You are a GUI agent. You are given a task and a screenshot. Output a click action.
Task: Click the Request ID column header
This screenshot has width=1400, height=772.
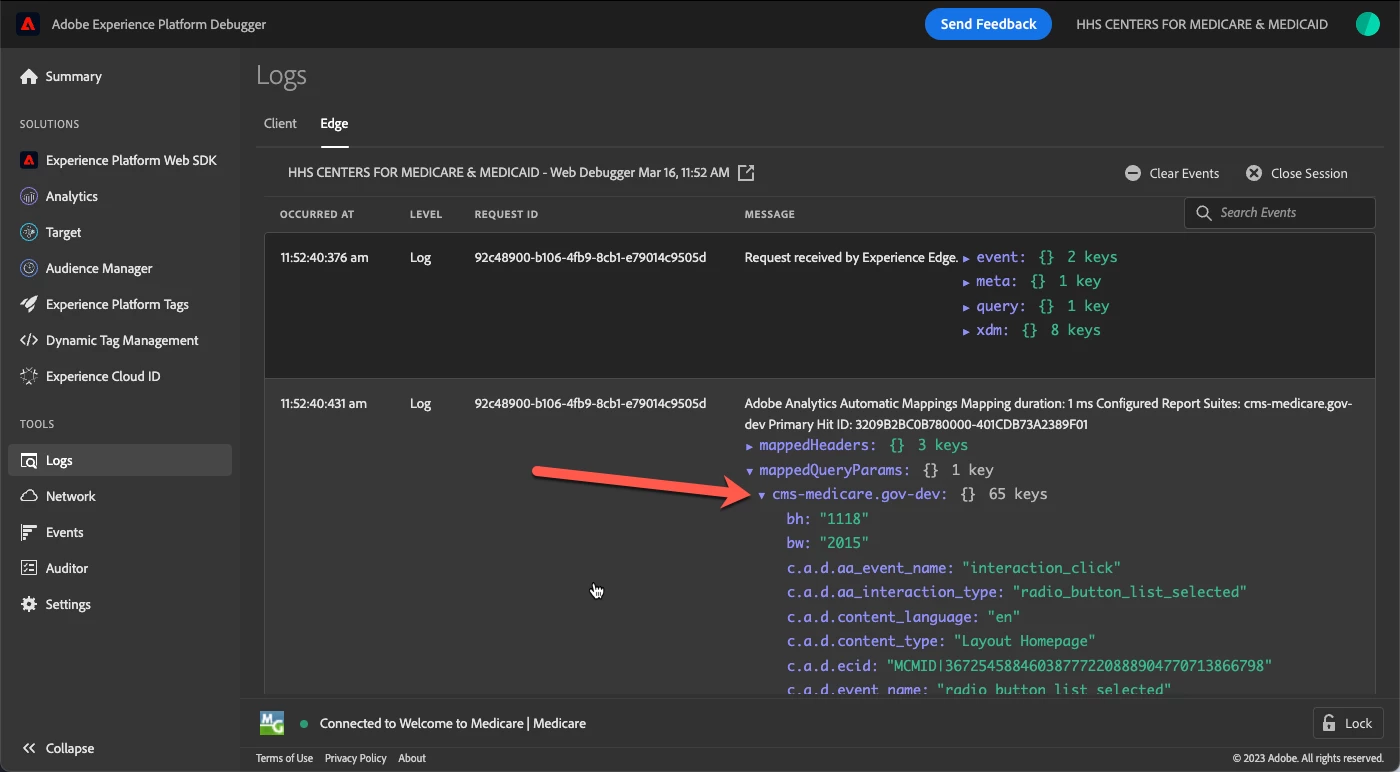click(x=506, y=214)
